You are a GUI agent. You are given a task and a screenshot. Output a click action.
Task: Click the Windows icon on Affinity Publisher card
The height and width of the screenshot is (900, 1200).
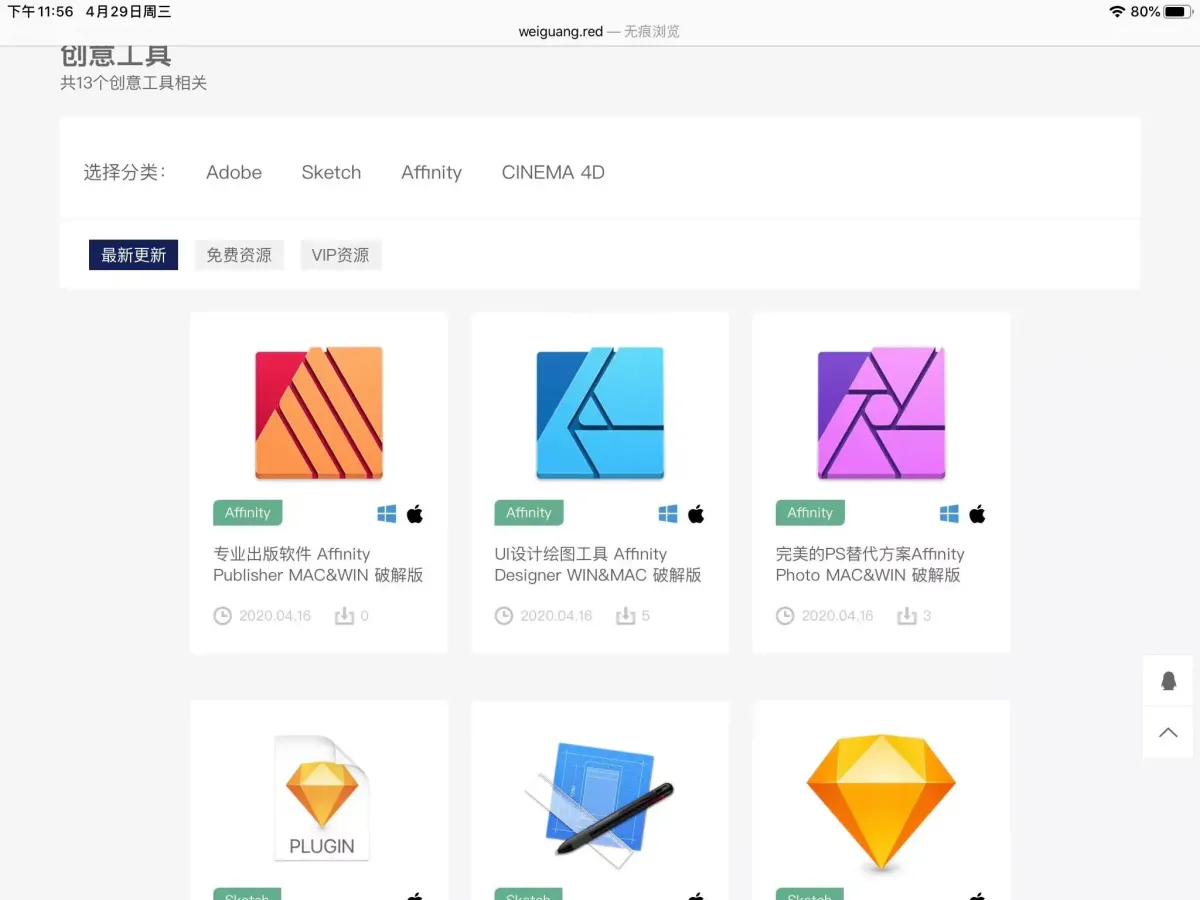click(387, 514)
